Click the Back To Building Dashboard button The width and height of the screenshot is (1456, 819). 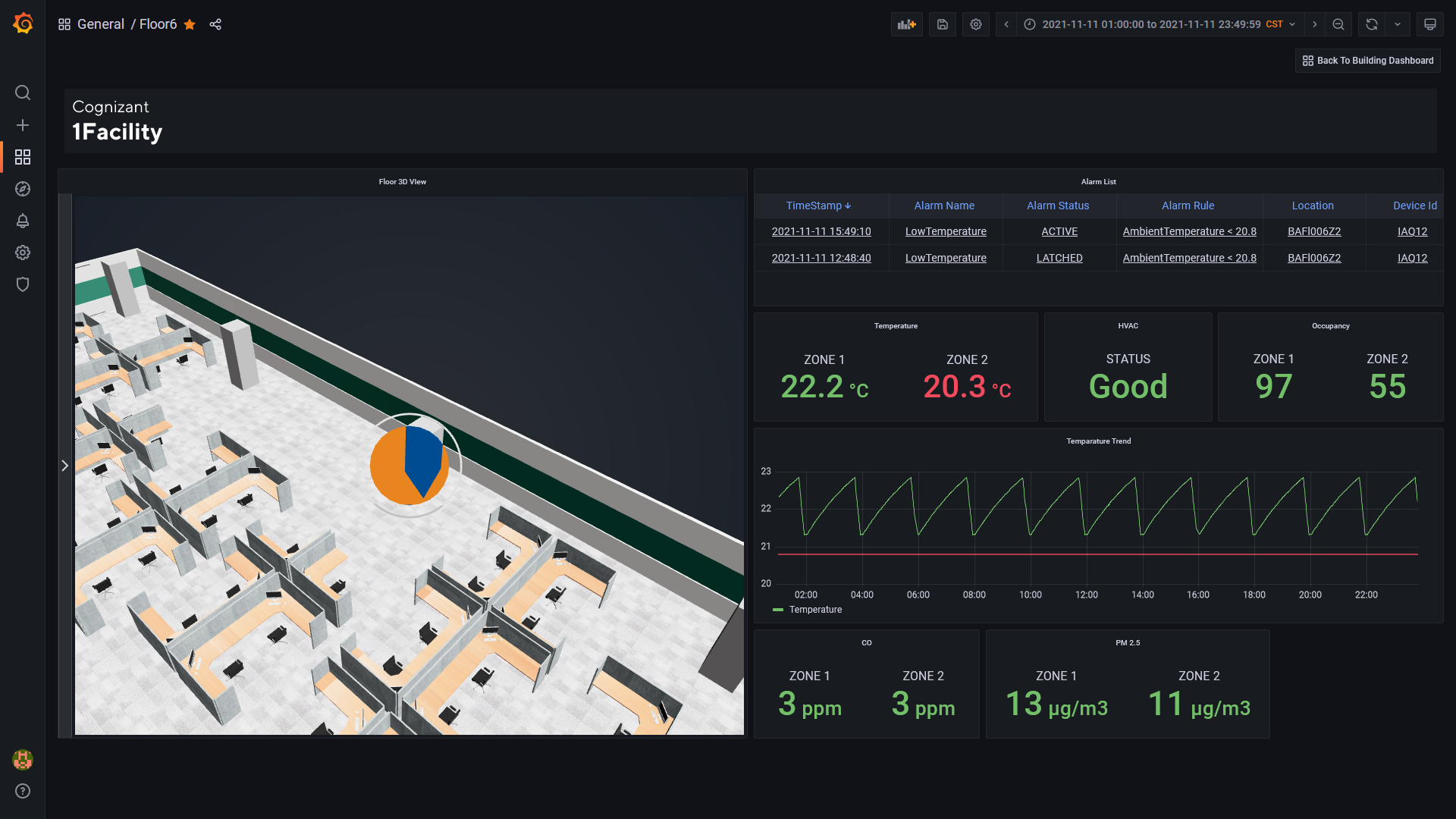[x=1367, y=61]
